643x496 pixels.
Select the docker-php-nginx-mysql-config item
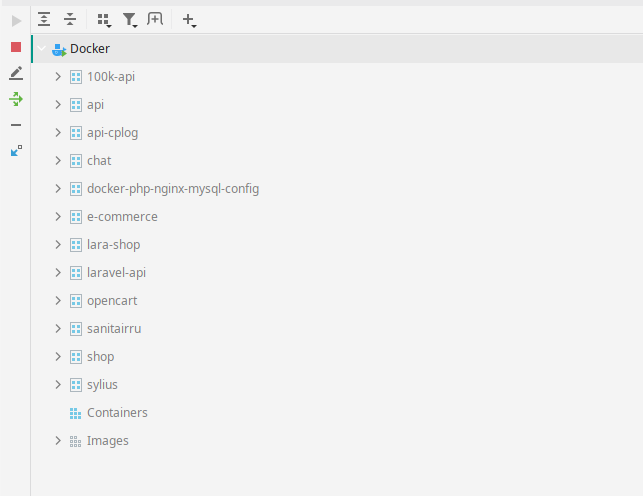click(x=173, y=189)
